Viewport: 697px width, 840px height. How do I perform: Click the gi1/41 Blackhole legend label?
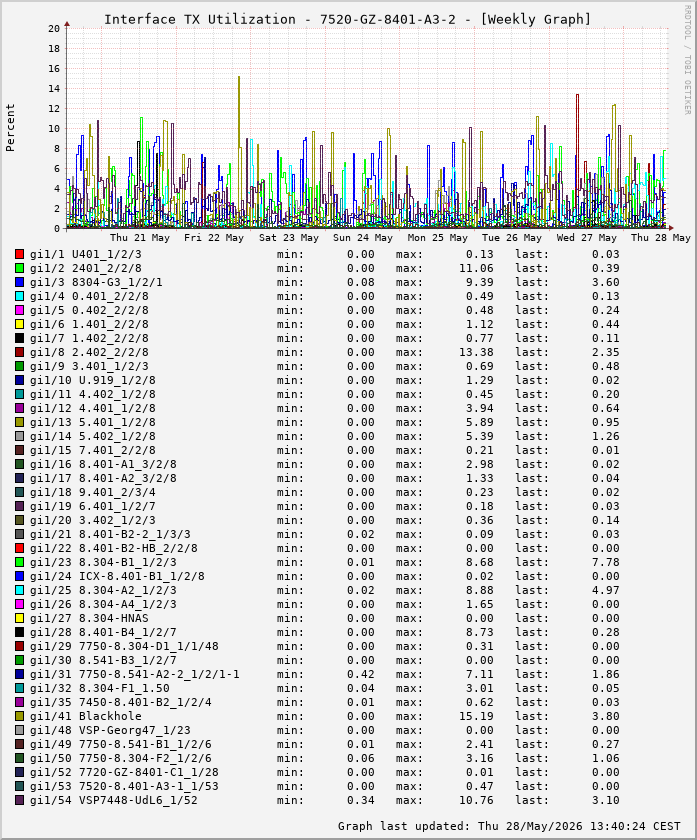point(86,716)
